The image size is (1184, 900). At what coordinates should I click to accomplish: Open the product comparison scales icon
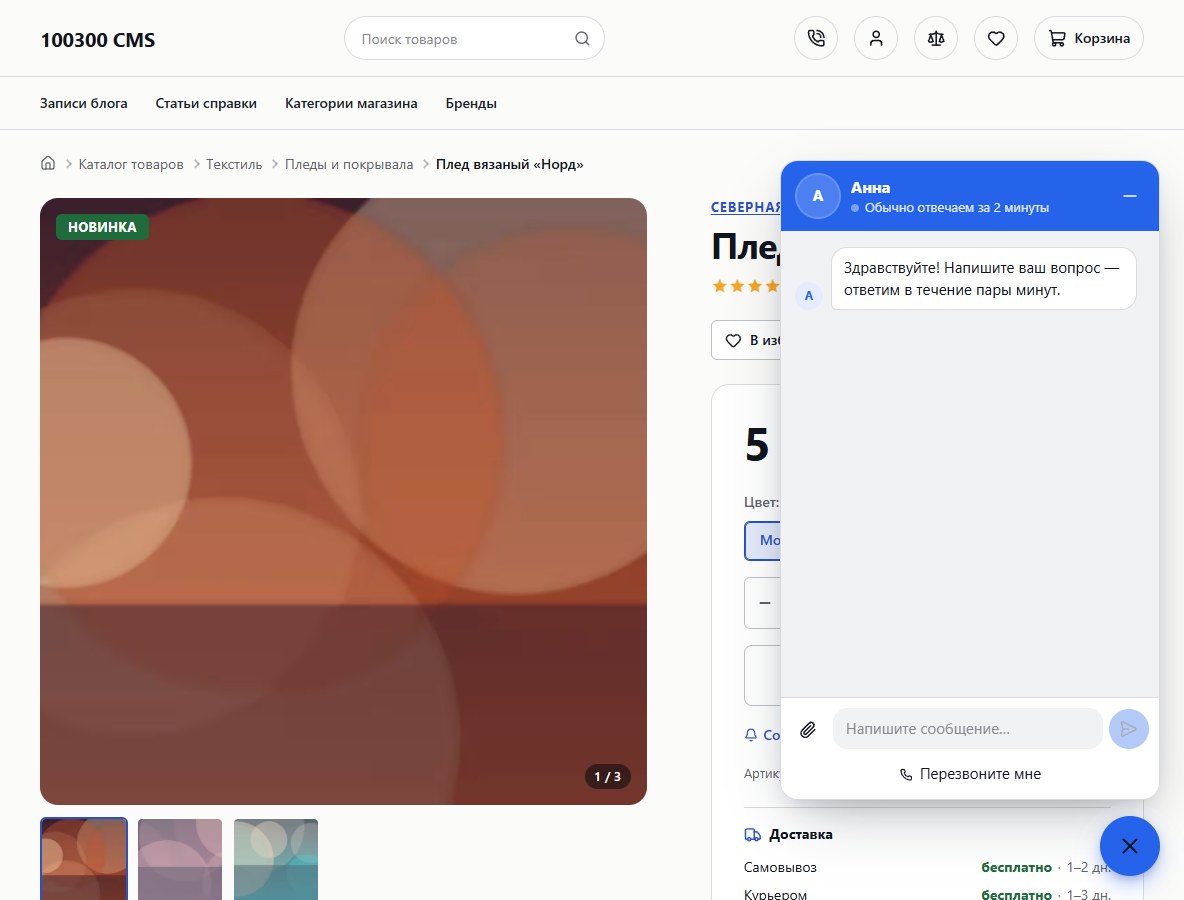936,38
